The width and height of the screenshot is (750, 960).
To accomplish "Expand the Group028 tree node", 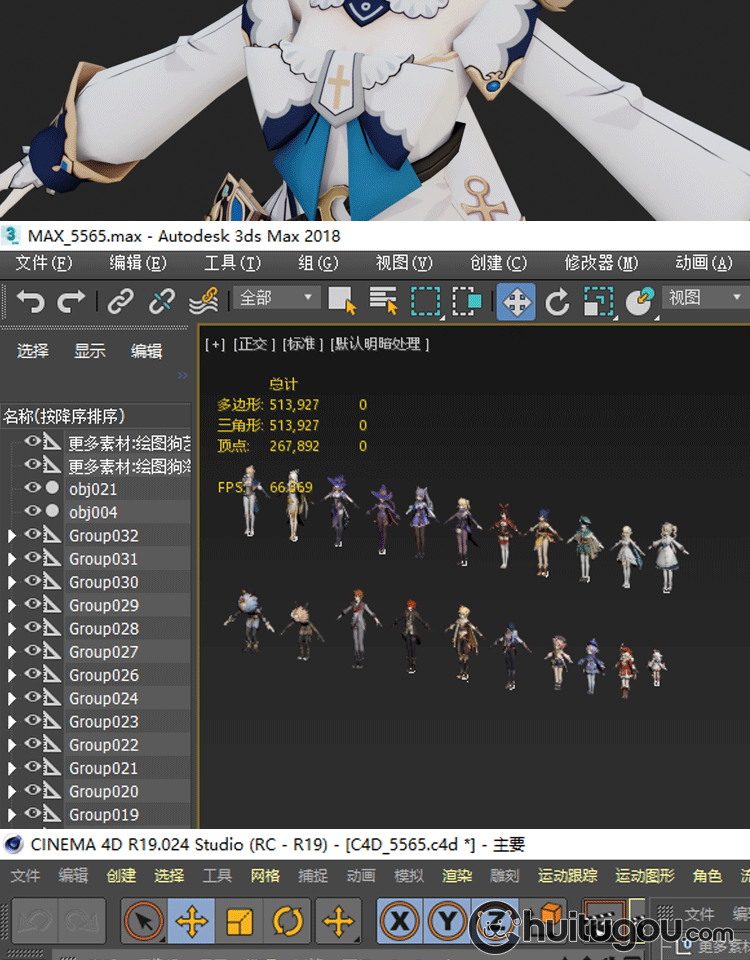I will tap(11, 629).
